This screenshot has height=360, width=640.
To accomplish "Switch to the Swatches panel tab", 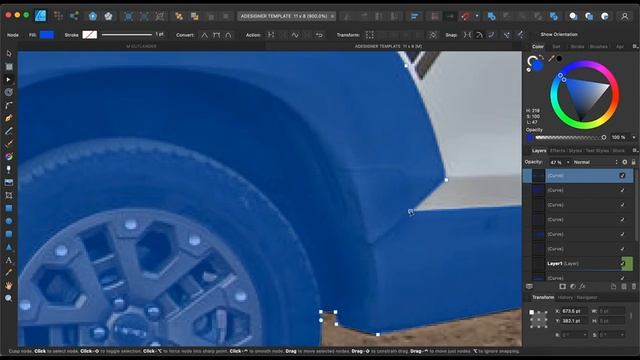I will pos(556,47).
